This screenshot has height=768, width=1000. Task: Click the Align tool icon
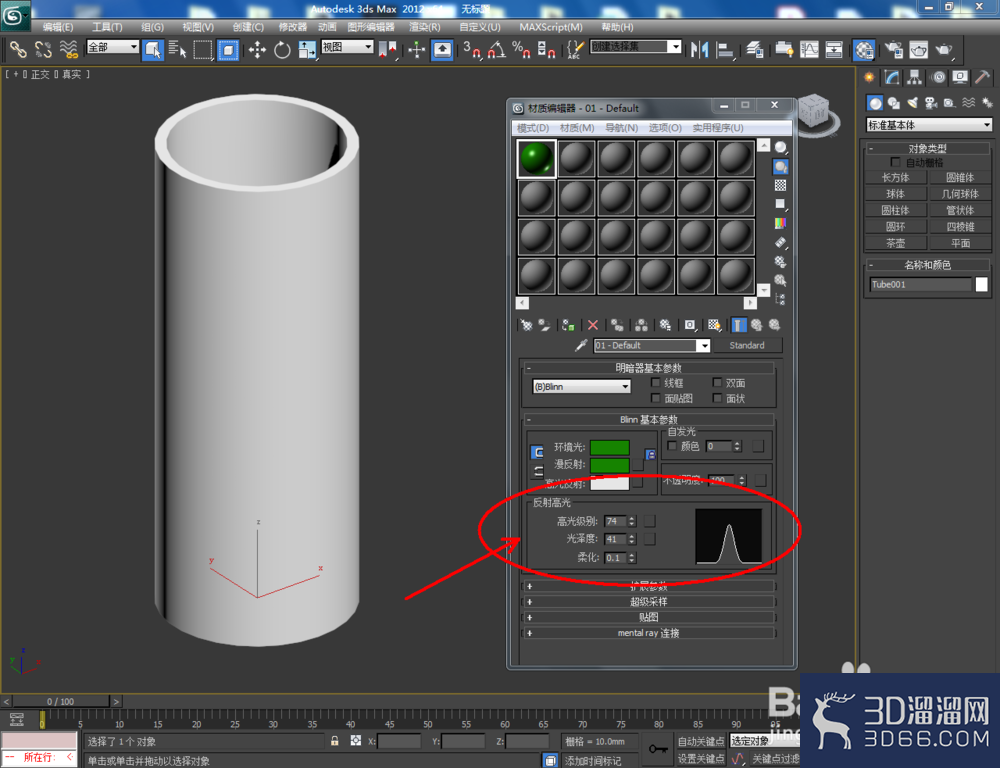pos(725,49)
